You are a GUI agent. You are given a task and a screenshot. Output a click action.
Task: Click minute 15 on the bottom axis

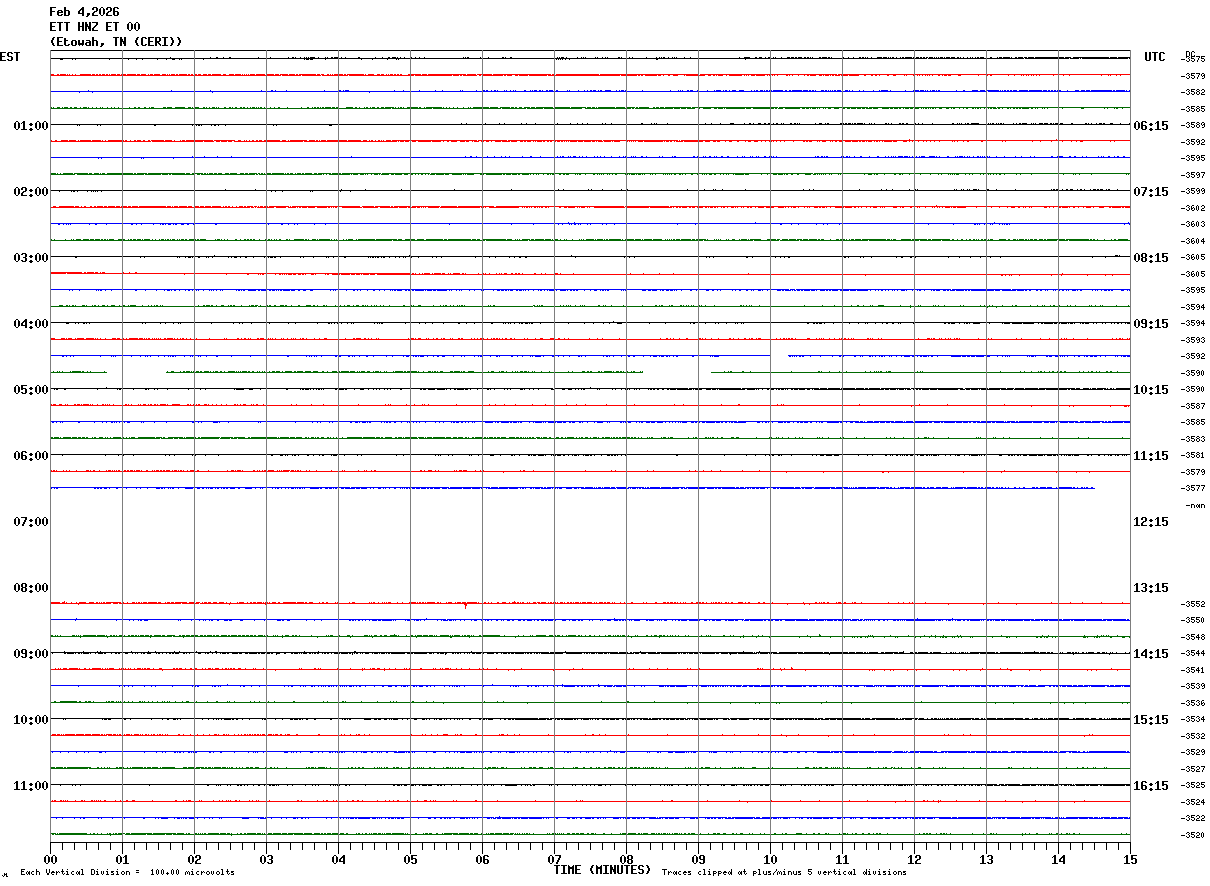tap(1130, 860)
